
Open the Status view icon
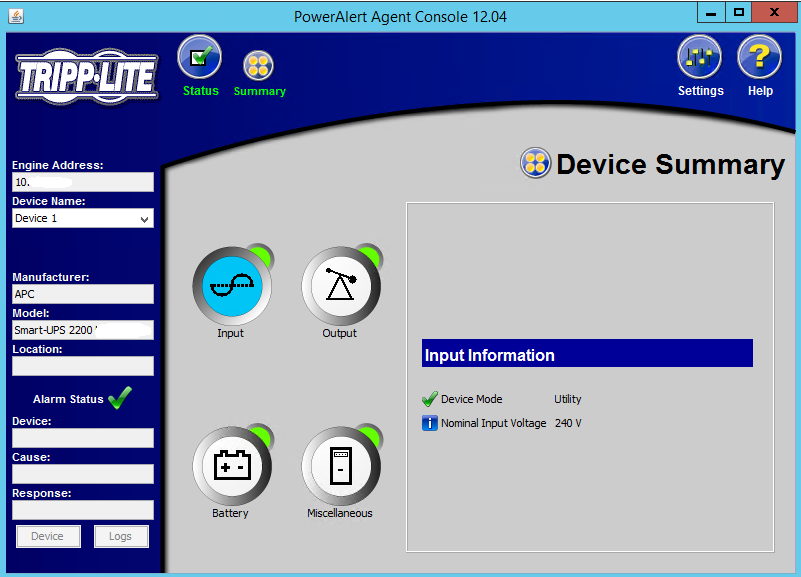[199, 57]
